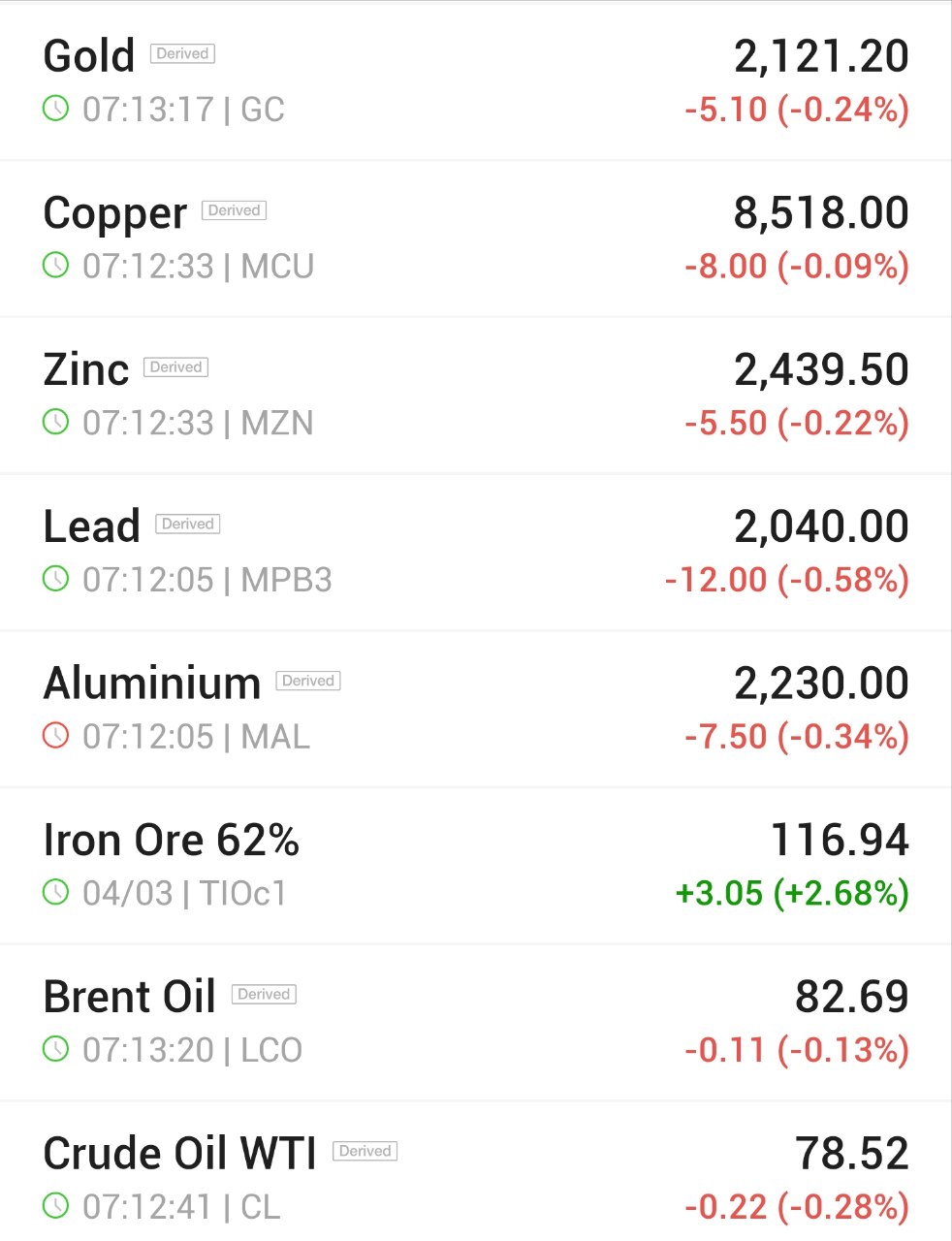This screenshot has width=952, height=1241.
Task: Click the green clock icon under Copper
Action: pos(56,265)
